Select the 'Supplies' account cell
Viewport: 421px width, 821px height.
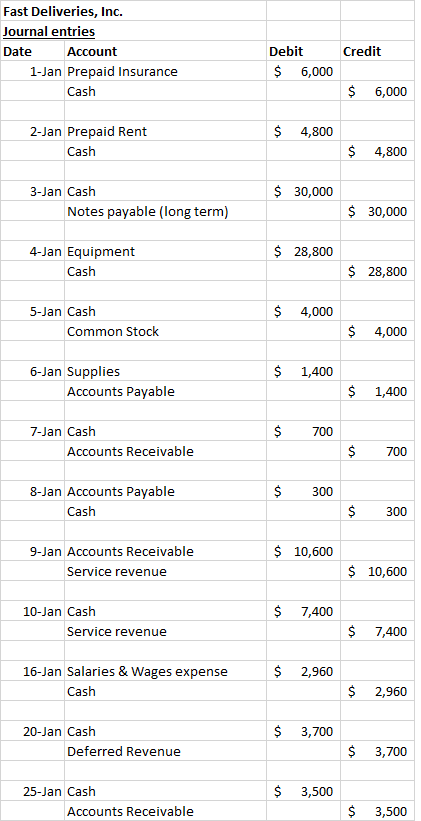click(x=165, y=371)
